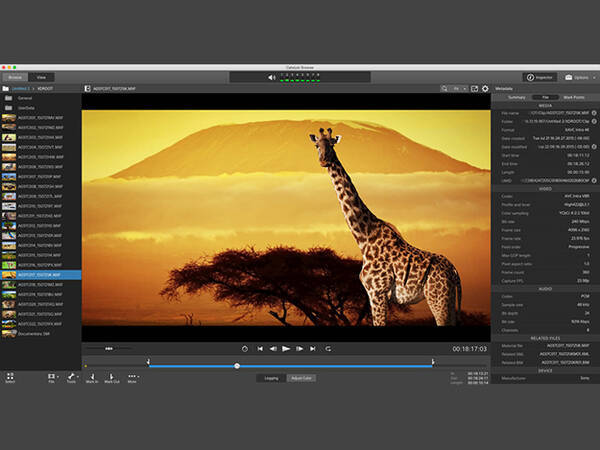Open the Options dropdown
This screenshot has width=600, height=450.
point(580,76)
